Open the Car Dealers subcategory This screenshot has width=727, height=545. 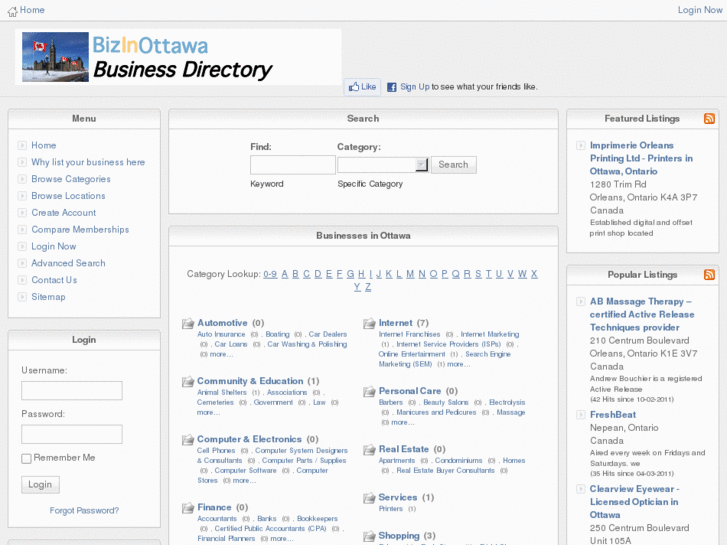[x=328, y=334]
